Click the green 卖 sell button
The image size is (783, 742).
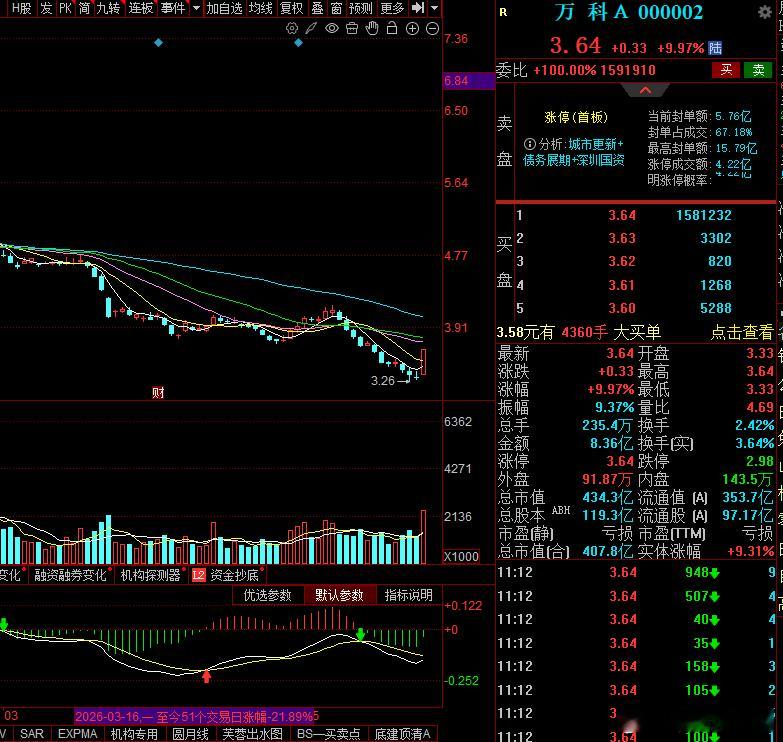point(758,70)
